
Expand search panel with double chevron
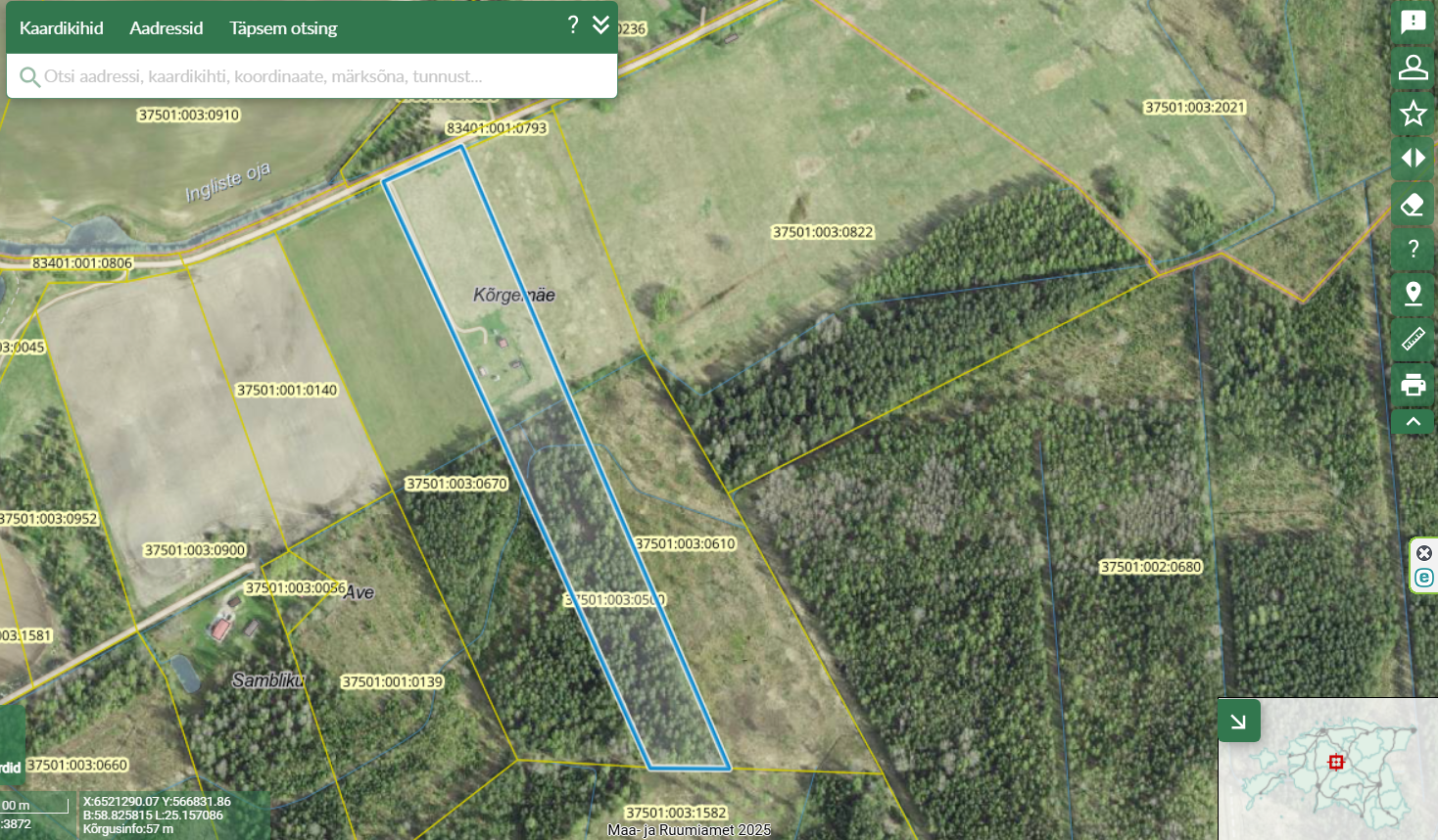point(600,25)
